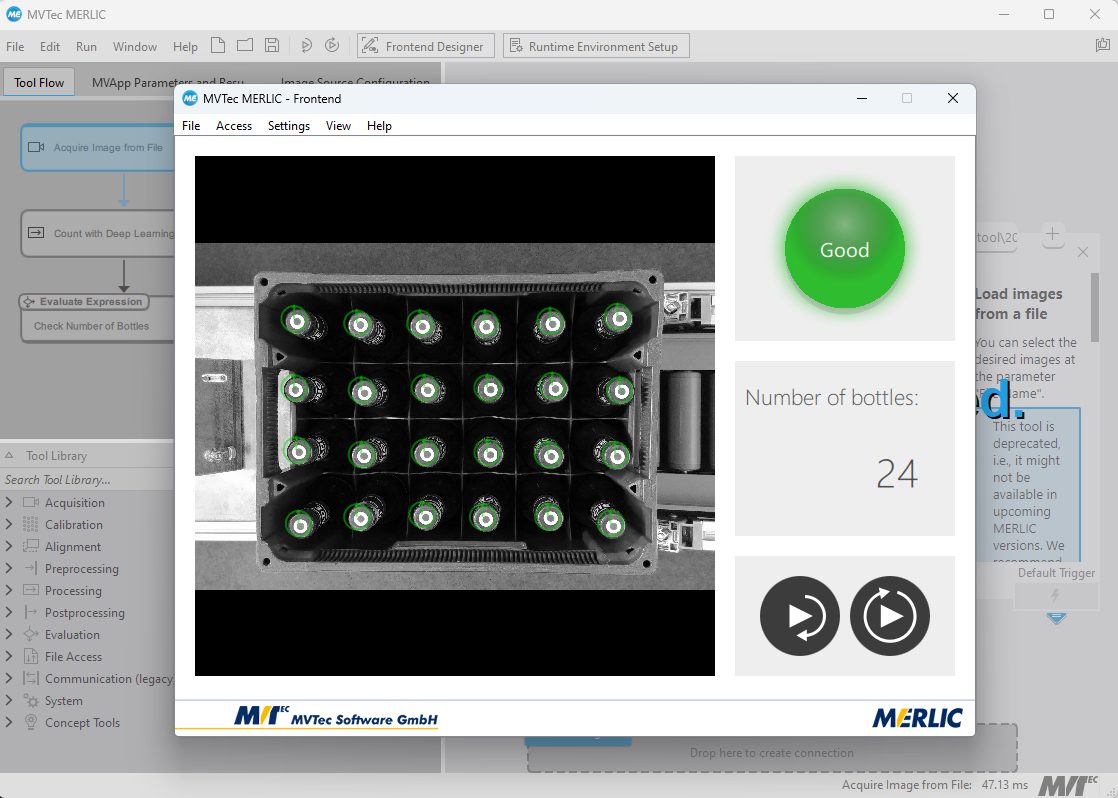The height and width of the screenshot is (798, 1118).
Task: Execute the tool flow once via toolbar icon
Action: 305,45
